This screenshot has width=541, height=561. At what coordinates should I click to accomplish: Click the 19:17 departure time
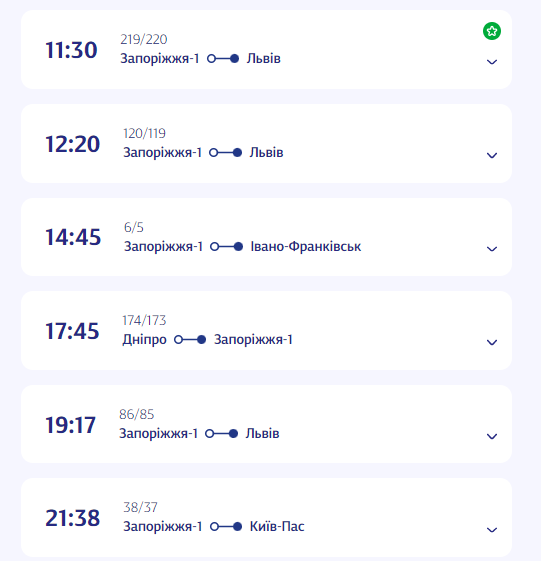[x=70, y=425]
